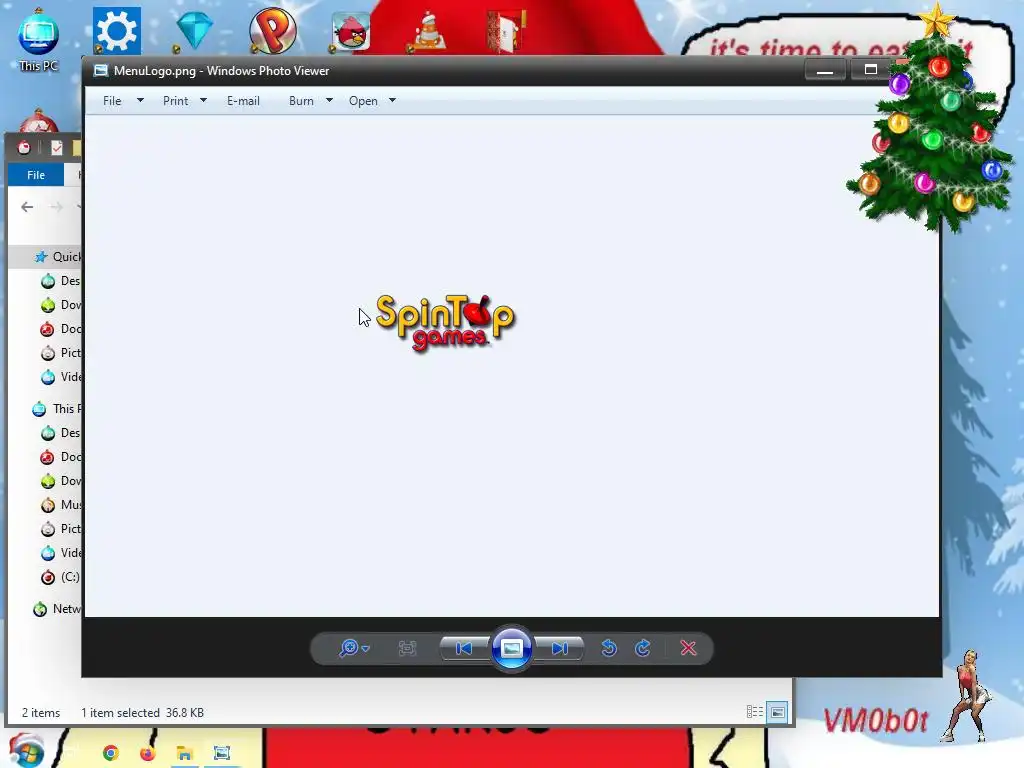This screenshot has width=1024, height=768.
Task: Click the '2 items' status text
Action: 41,712
